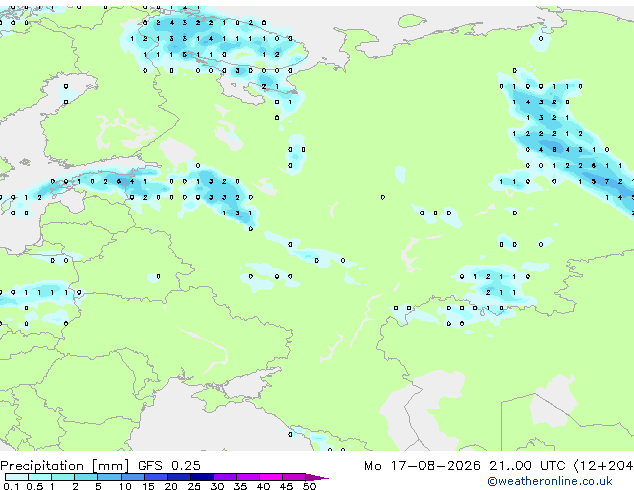The height and width of the screenshot is (490, 634).
Task: Choose the 30–35 mm purple legend swatch
Action: coord(224,477)
